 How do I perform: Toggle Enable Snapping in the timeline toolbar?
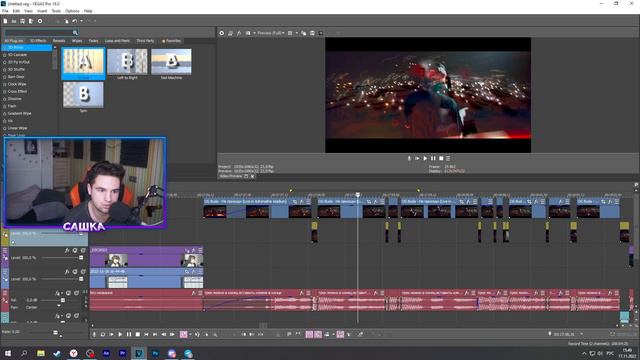click(x=309, y=334)
